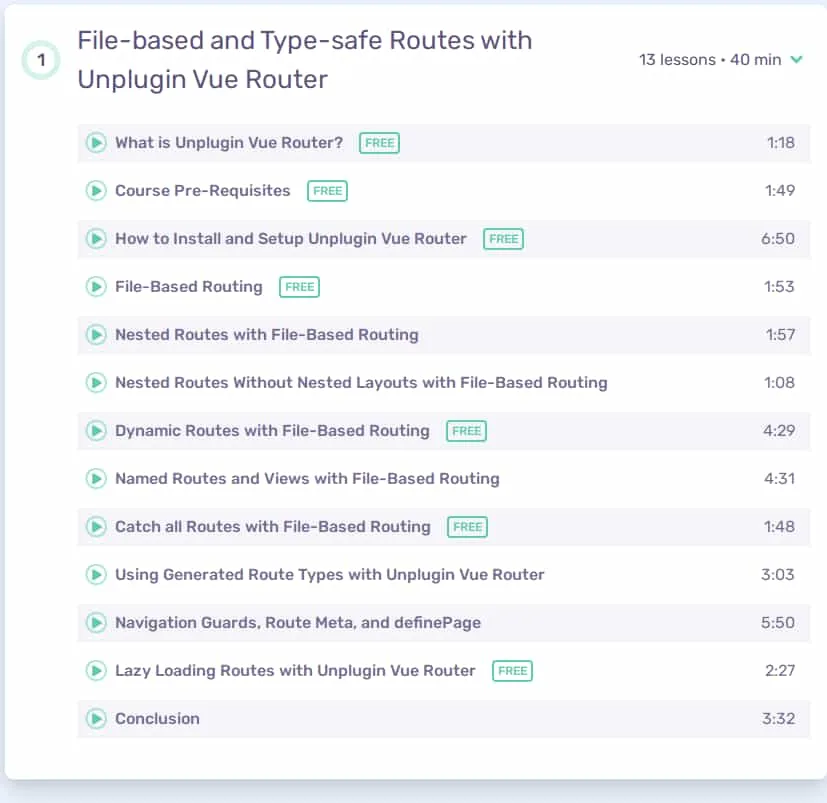The width and height of the screenshot is (827, 803).
Task: Click play icon beside Lazy Loading Routes
Action: point(96,671)
